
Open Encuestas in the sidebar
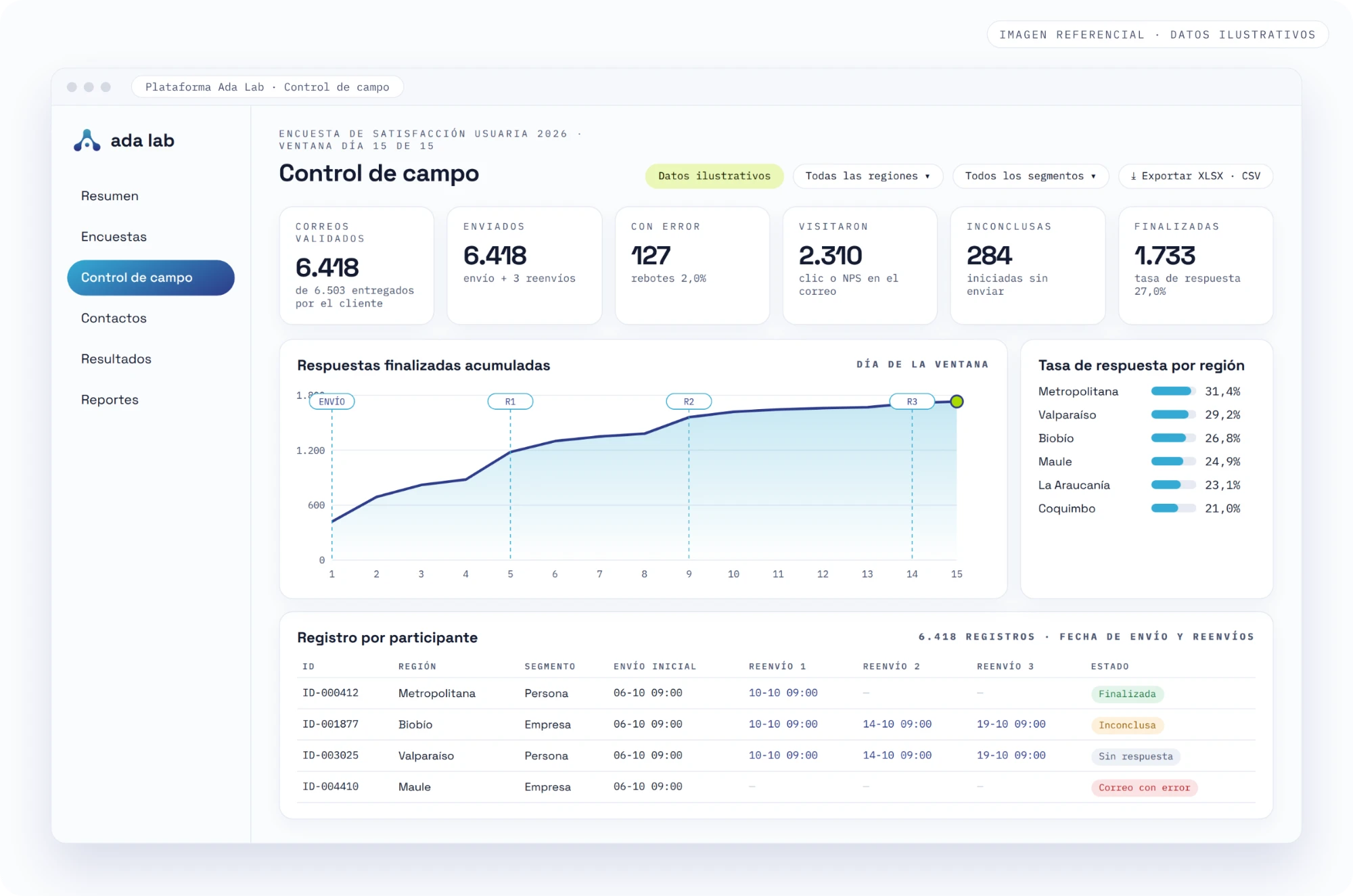click(x=114, y=237)
